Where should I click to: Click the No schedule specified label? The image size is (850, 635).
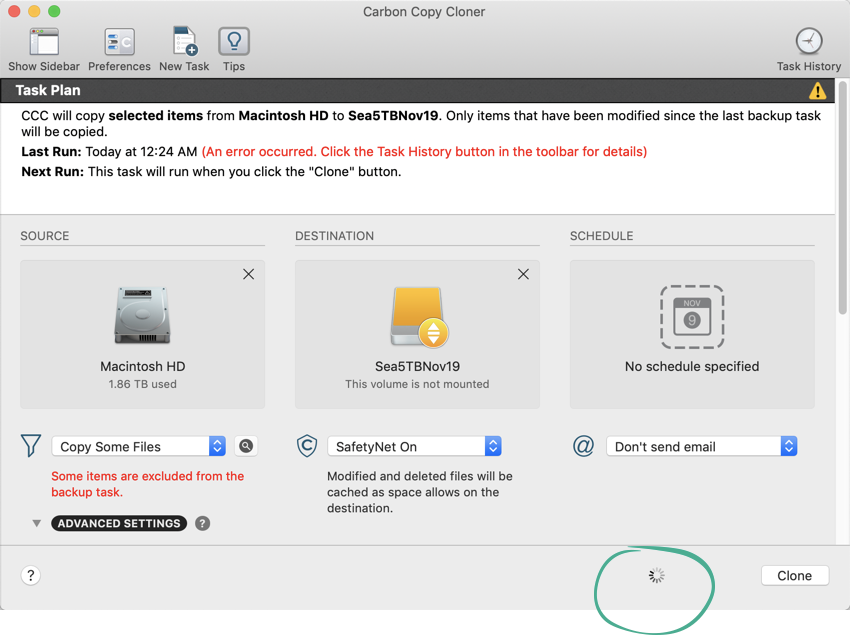click(x=692, y=367)
